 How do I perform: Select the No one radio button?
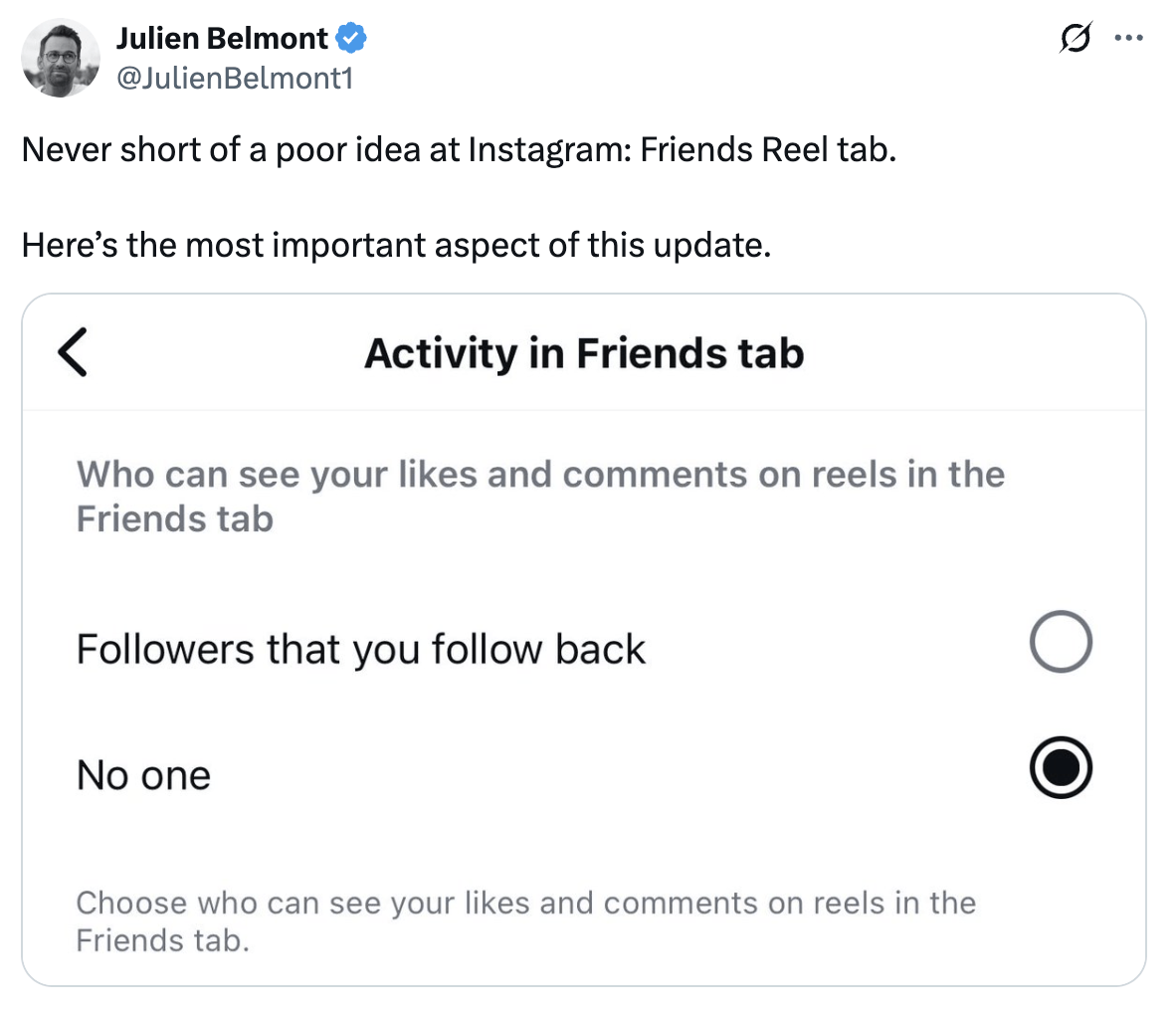[x=1061, y=768]
